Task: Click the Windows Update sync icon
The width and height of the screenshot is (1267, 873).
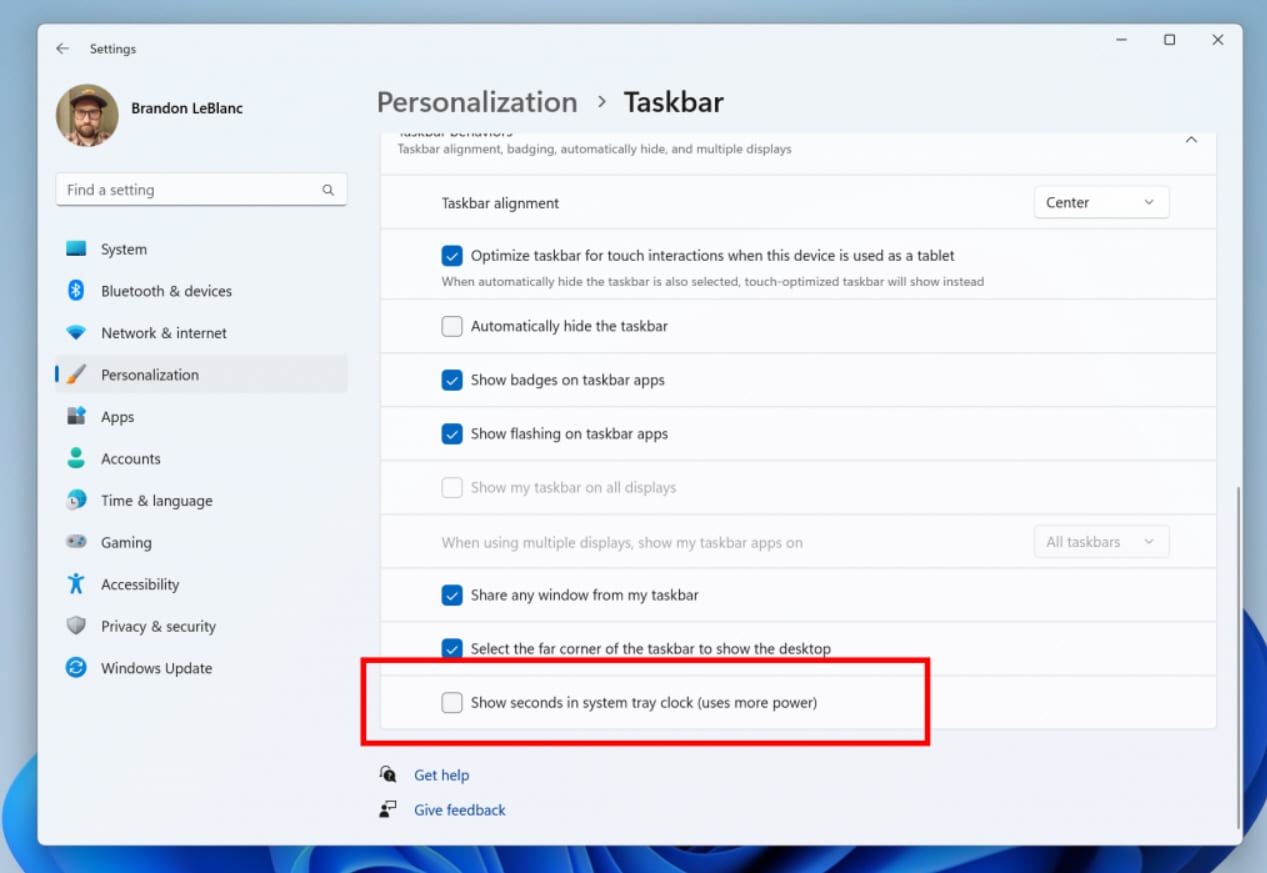Action: pyautogui.click(x=76, y=668)
